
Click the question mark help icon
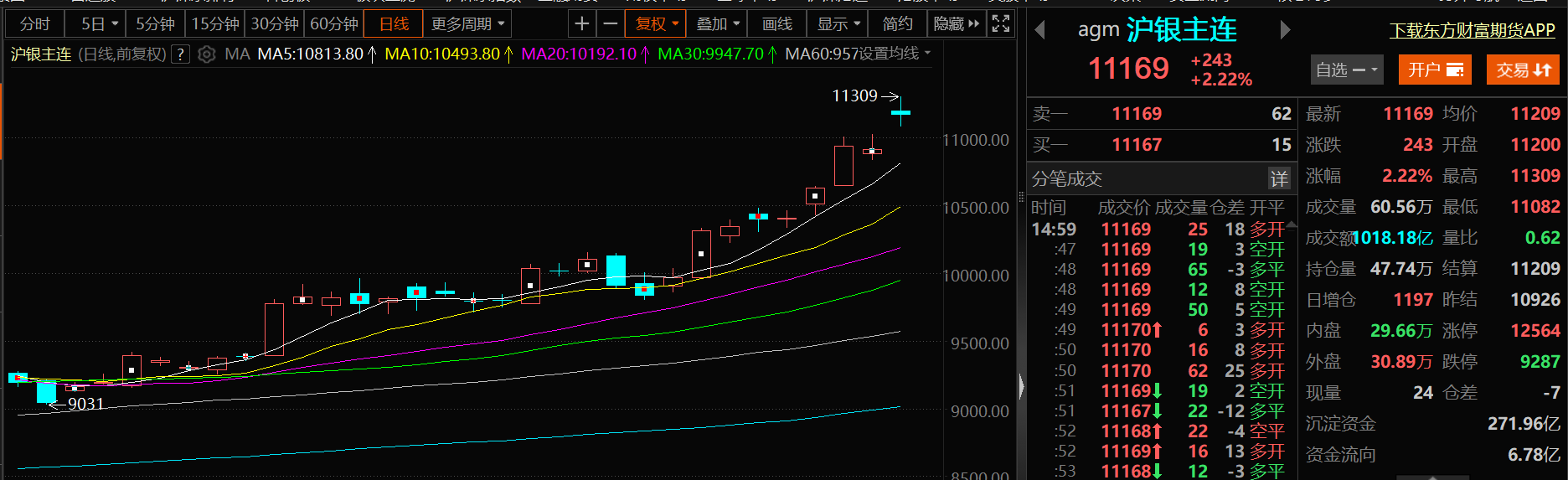click(180, 54)
